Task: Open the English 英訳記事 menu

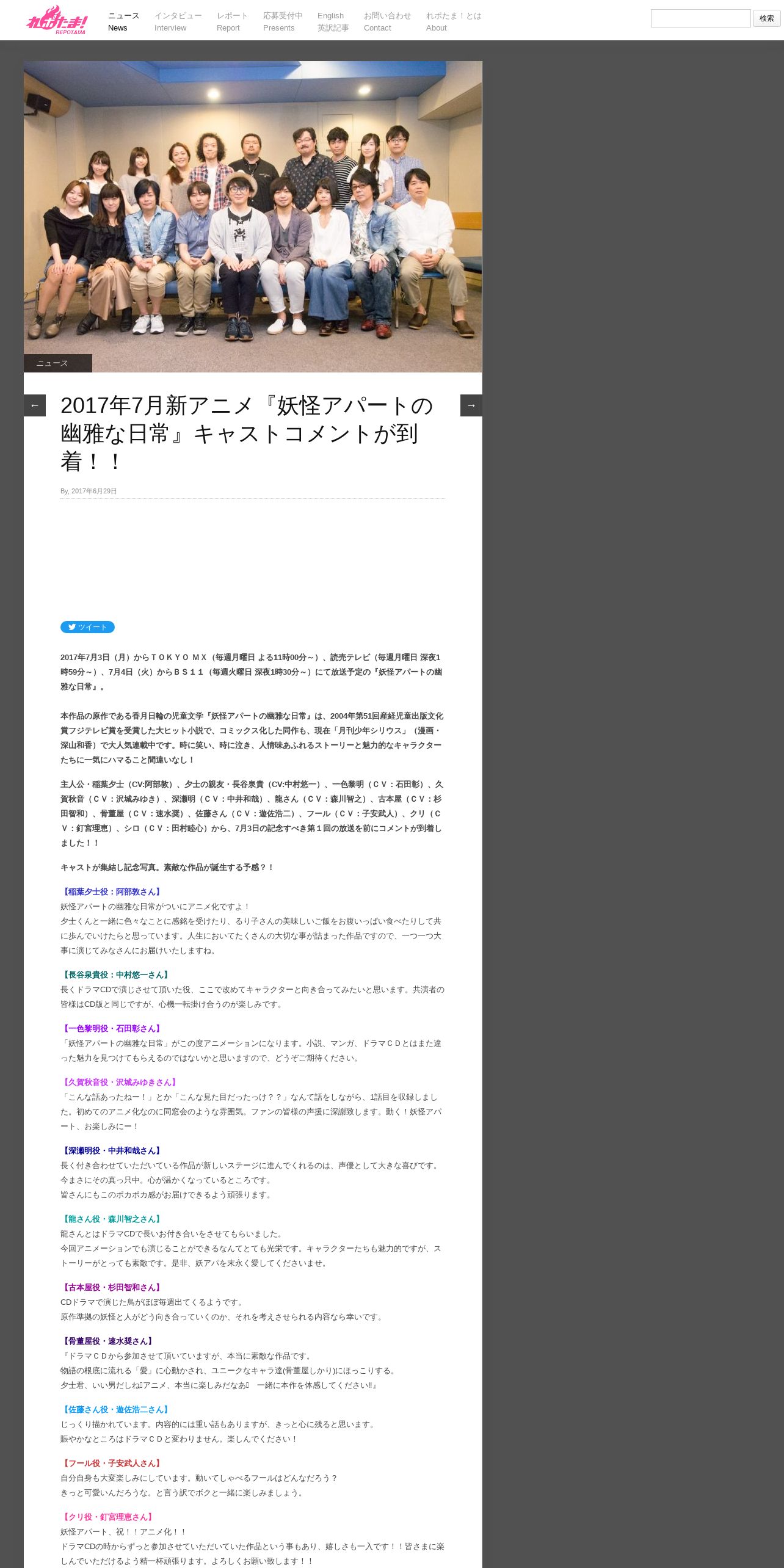Action: [333, 21]
